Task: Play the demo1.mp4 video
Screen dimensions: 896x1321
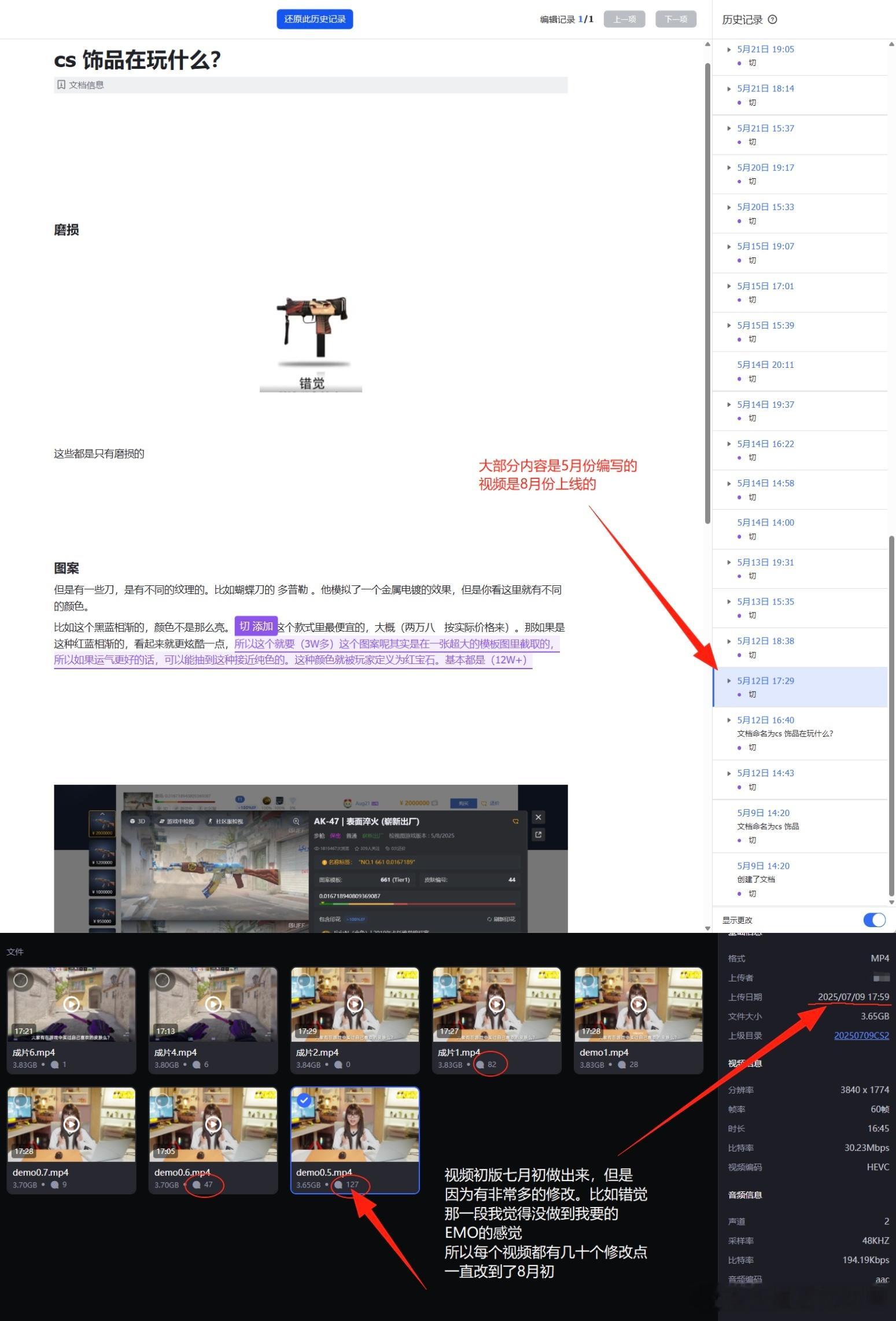Action: (639, 1004)
